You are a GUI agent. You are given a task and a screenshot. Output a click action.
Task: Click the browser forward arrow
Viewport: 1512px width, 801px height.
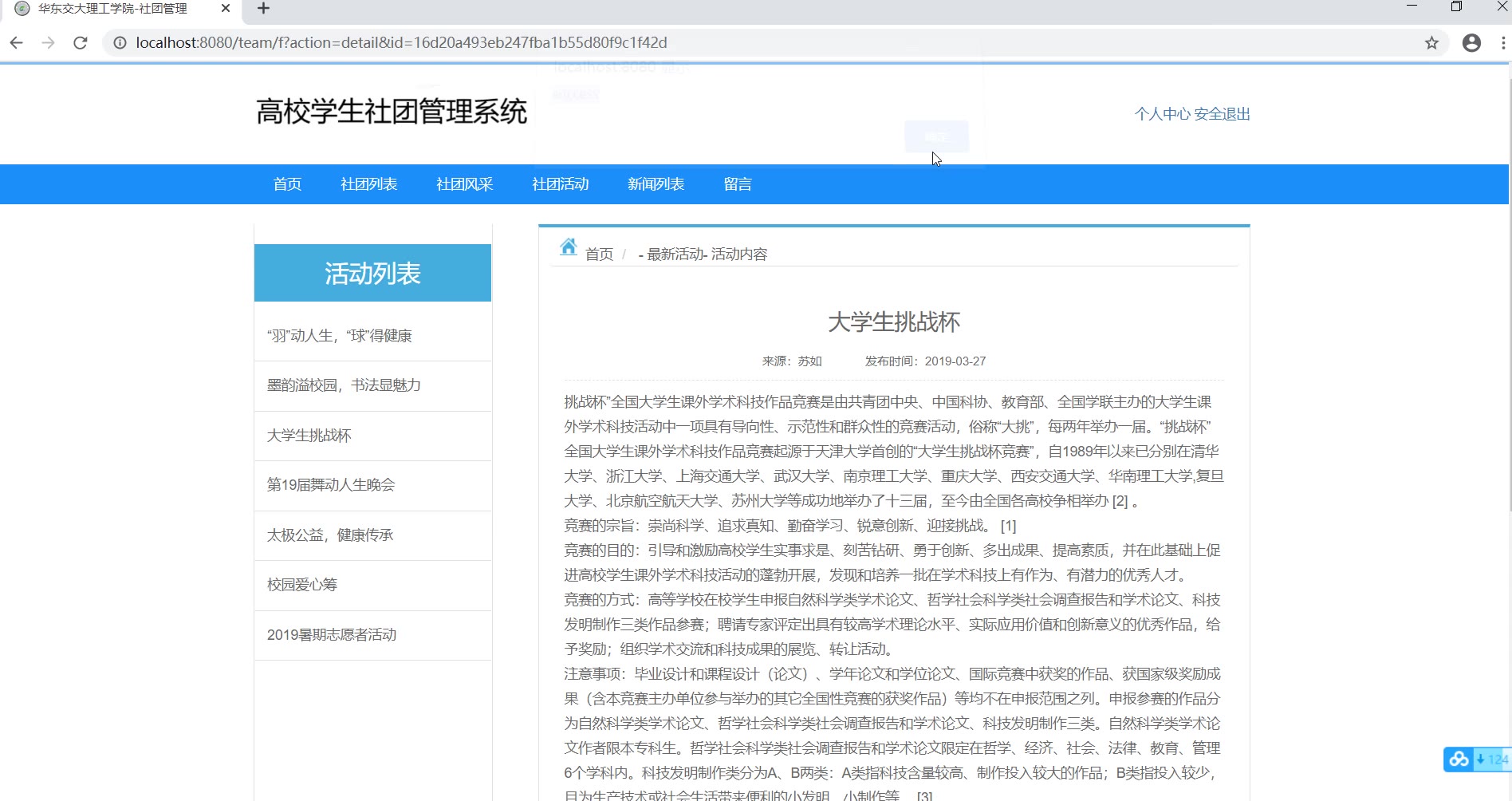(49, 43)
